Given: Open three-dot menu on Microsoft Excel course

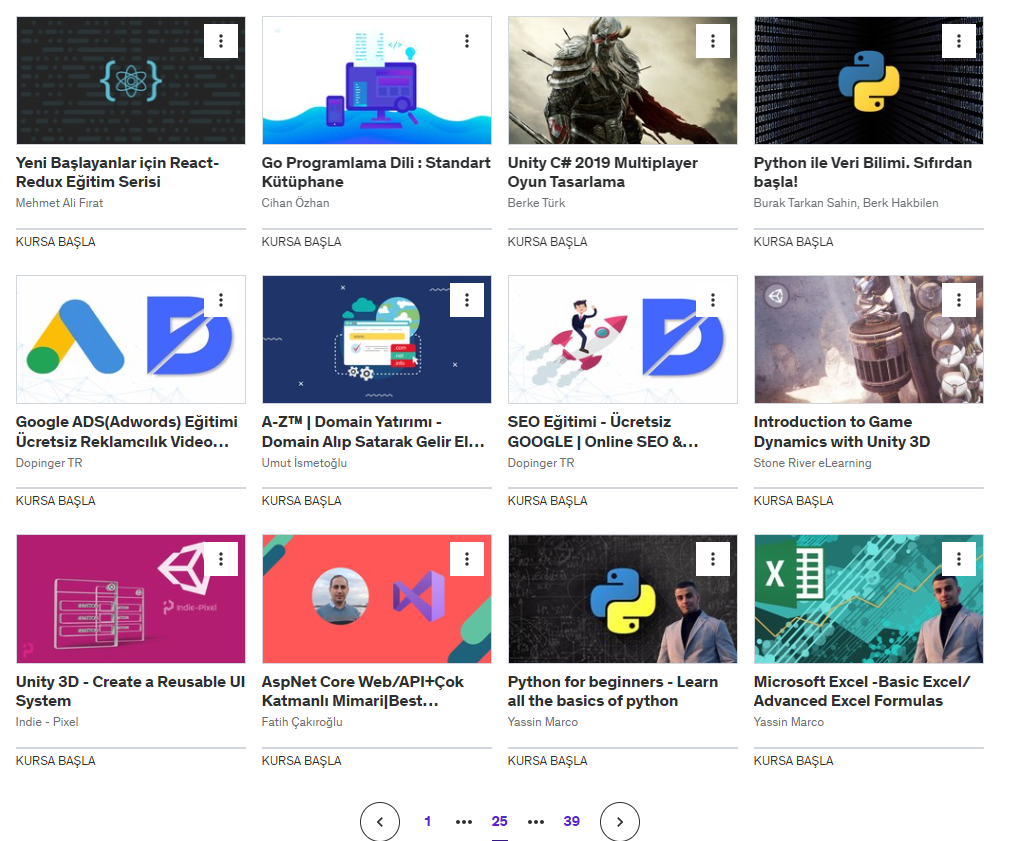Looking at the screenshot, I should (x=959, y=559).
